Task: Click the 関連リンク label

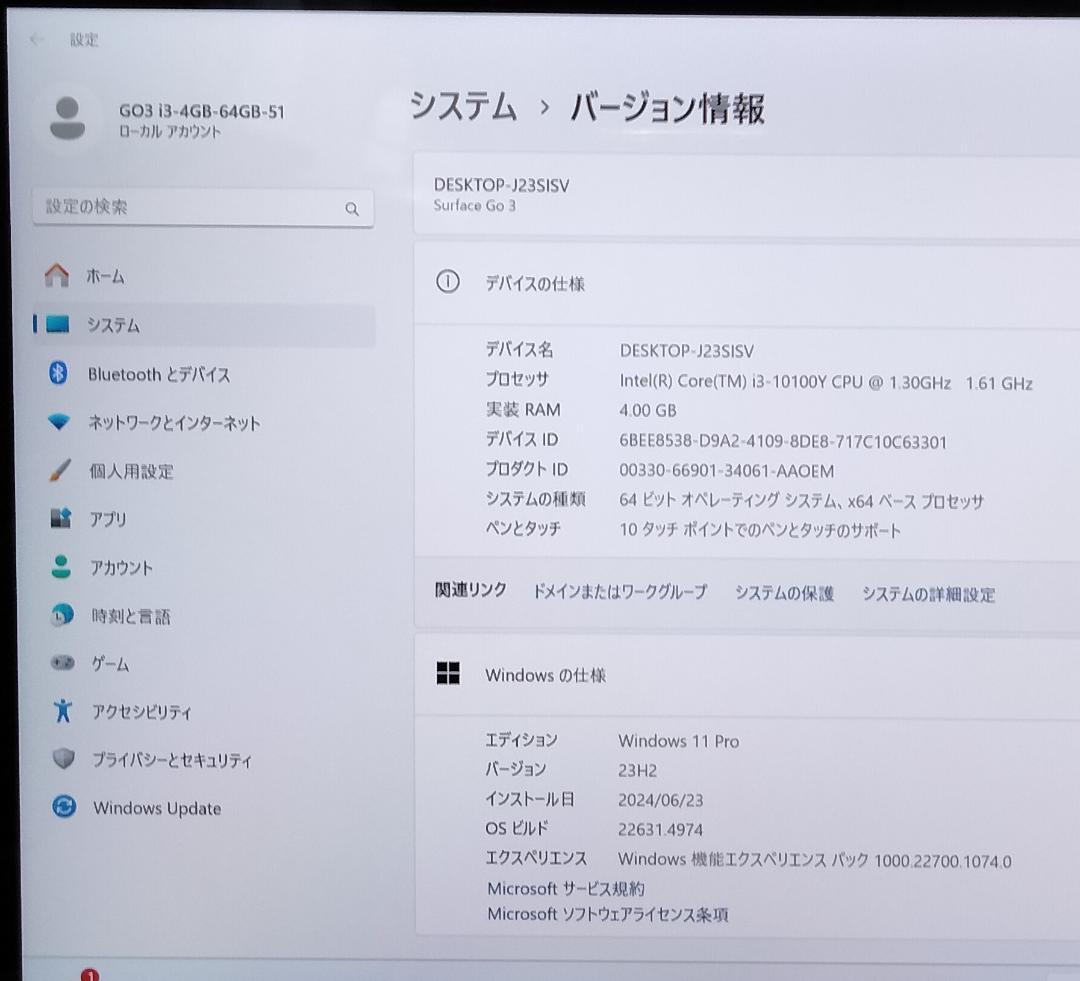Action: [x=470, y=590]
